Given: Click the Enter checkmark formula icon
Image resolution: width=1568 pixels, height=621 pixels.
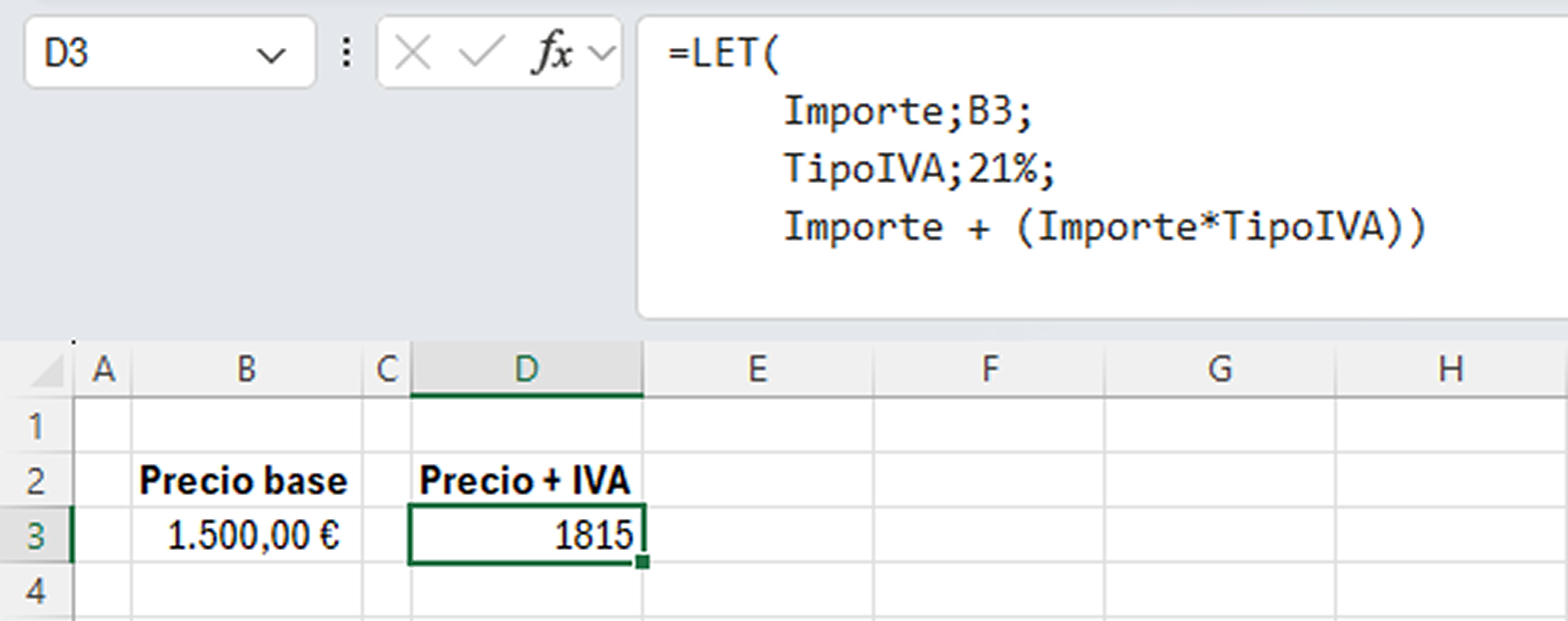Looking at the screenshot, I should click(x=481, y=53).
